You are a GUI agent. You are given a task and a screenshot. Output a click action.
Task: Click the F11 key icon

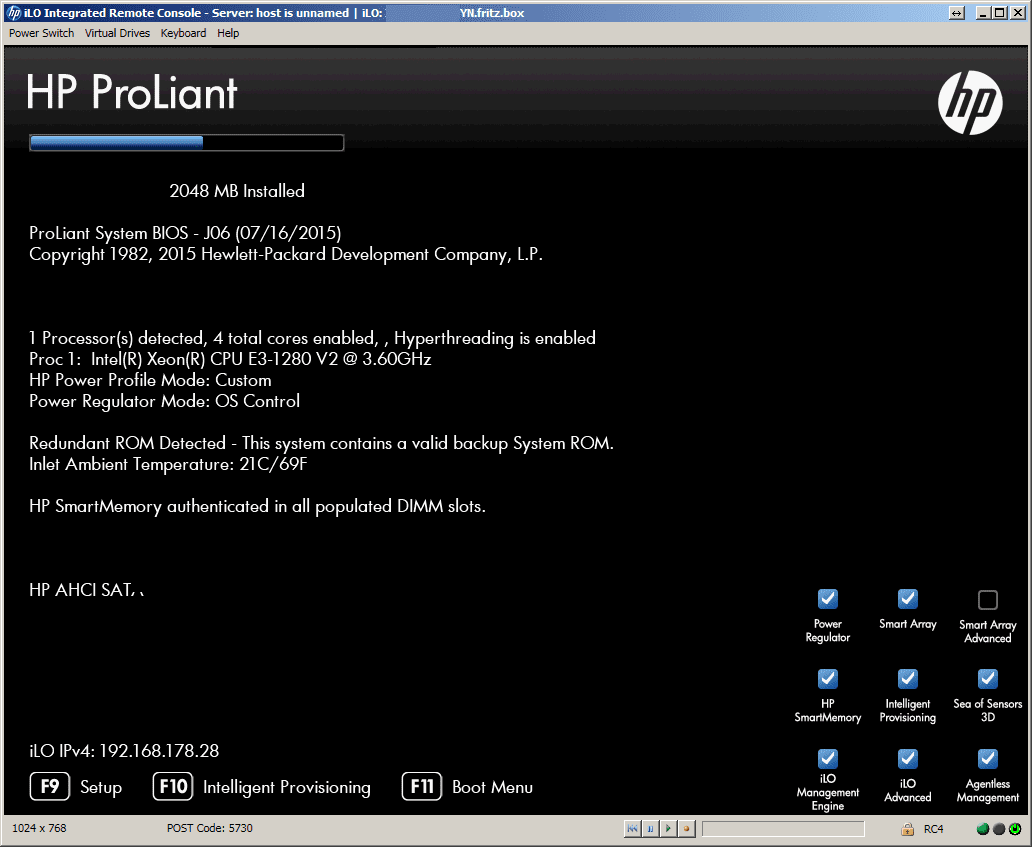(x=422, y=786)
